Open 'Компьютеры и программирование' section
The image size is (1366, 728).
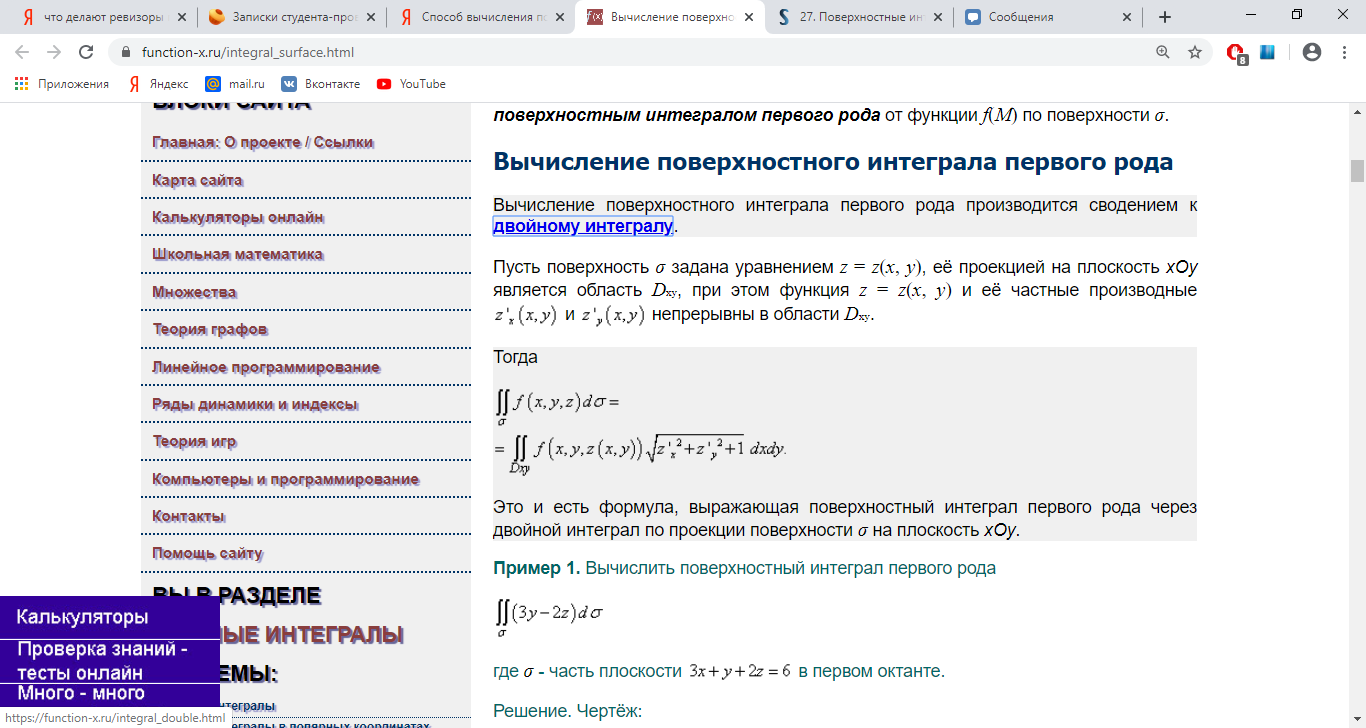click(x=286, y=479)
